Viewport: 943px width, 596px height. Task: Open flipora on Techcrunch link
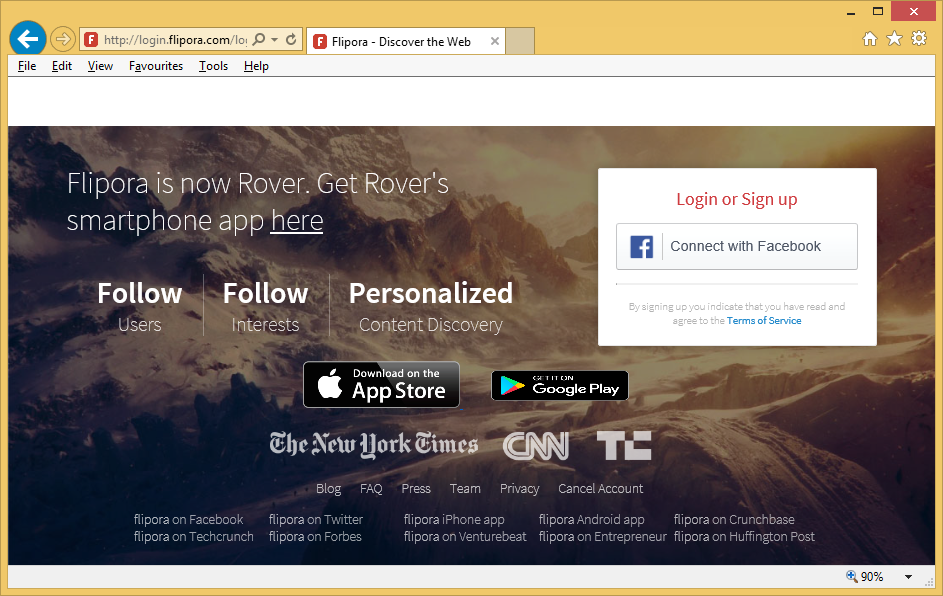point(194,536)
